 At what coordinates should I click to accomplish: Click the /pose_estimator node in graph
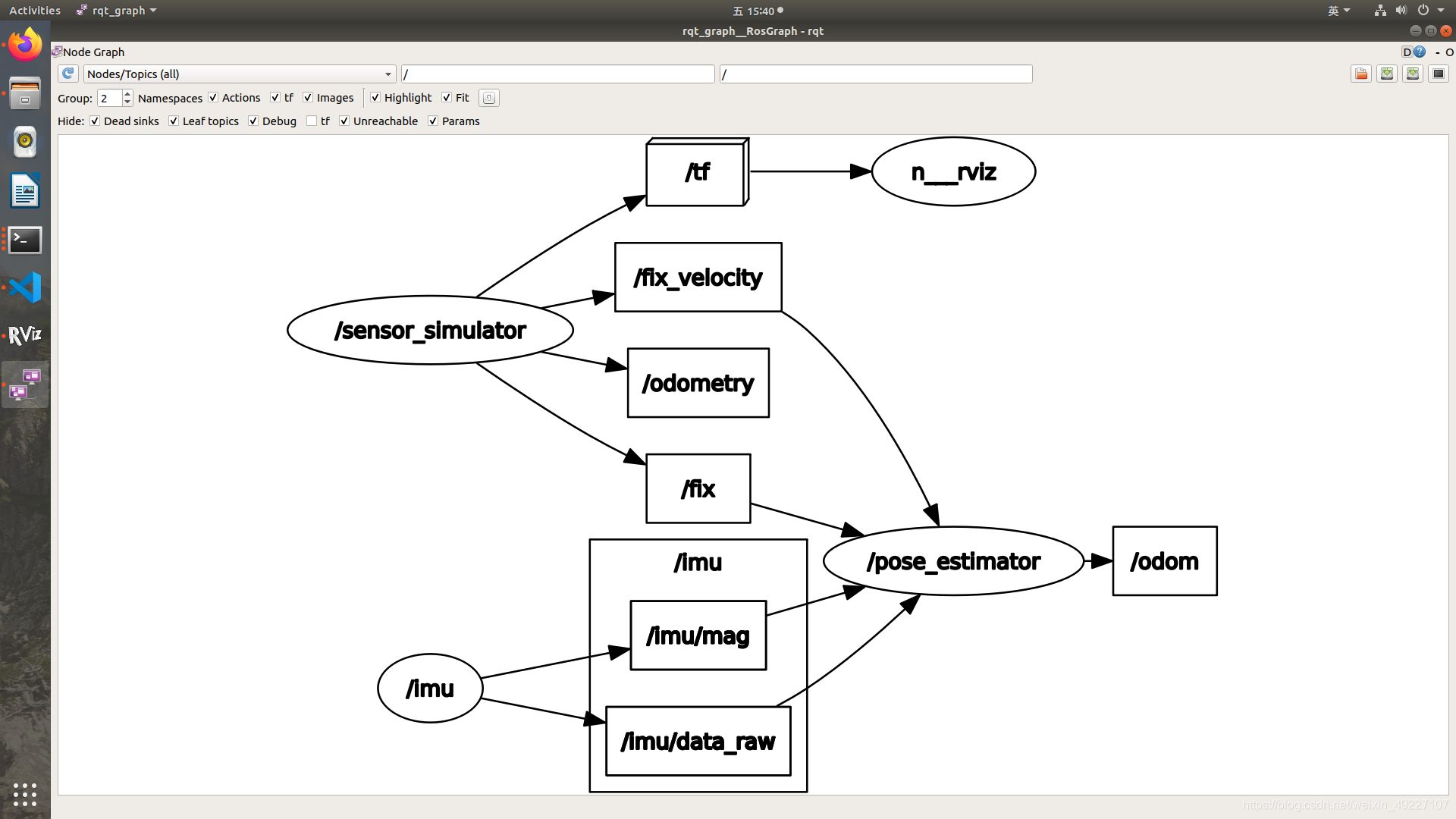pos(953,561)
